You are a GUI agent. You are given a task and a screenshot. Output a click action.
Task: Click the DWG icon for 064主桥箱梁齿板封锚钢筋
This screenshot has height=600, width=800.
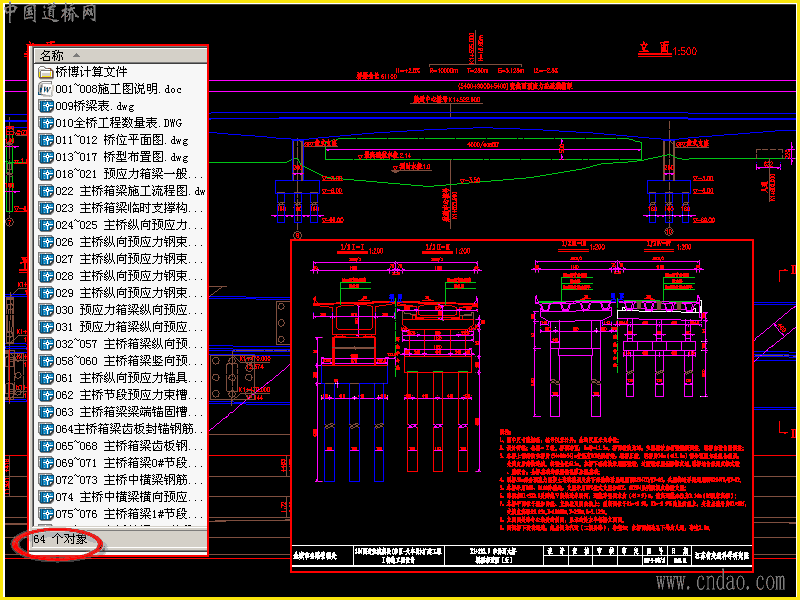pyautogui.click(x=46, y=429)
